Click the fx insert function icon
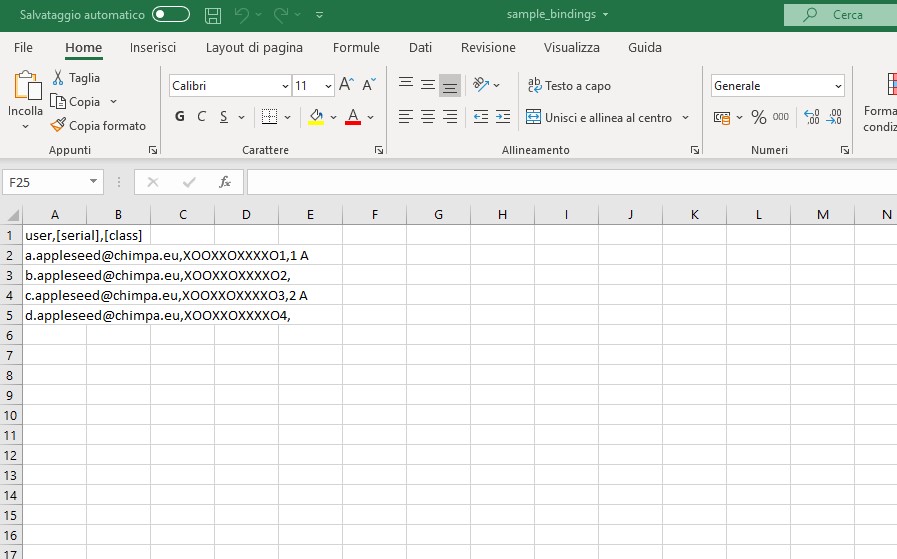 pyautogui.click(x=225, y=183)
